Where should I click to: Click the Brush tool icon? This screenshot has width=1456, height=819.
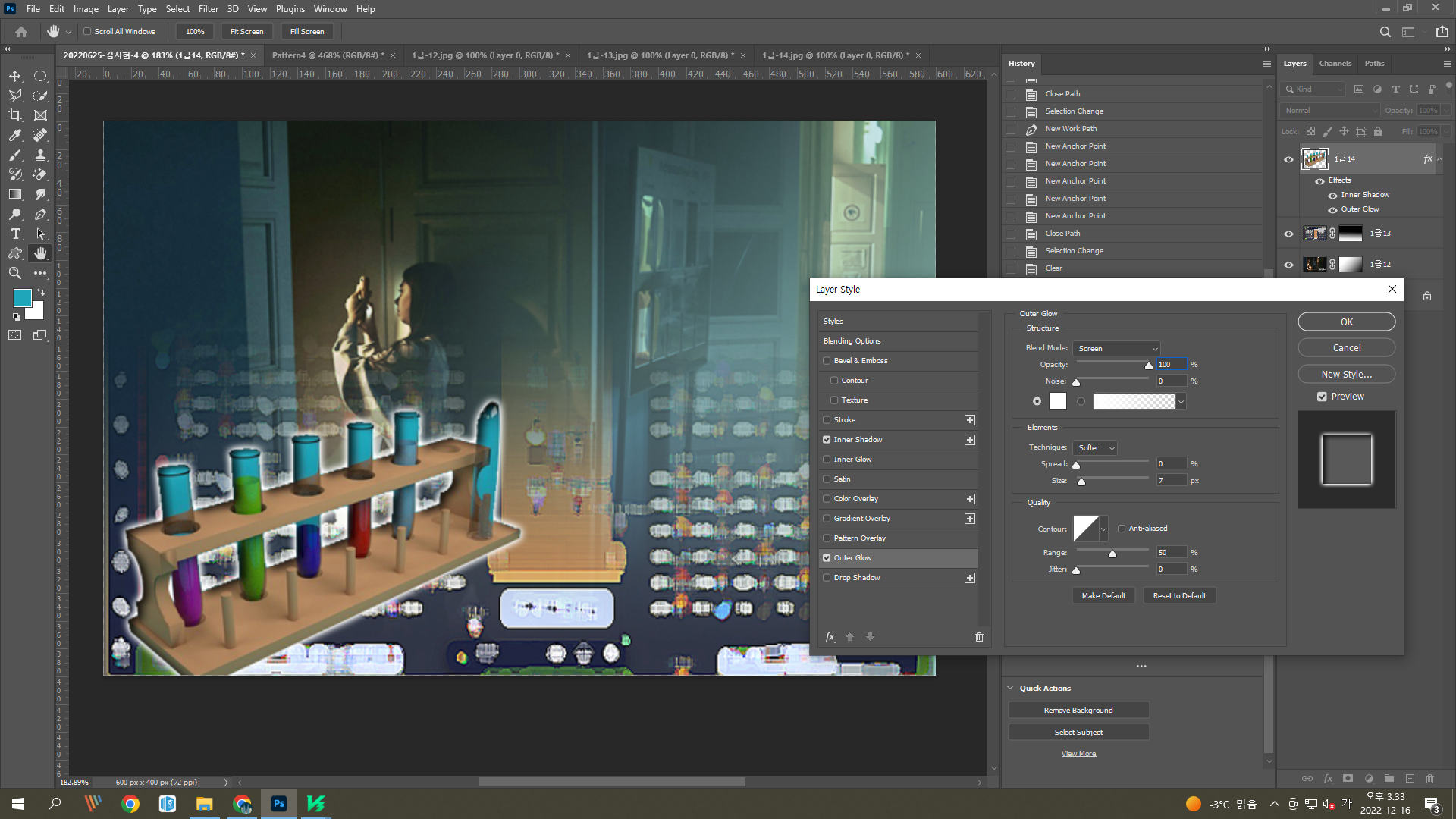14,155
